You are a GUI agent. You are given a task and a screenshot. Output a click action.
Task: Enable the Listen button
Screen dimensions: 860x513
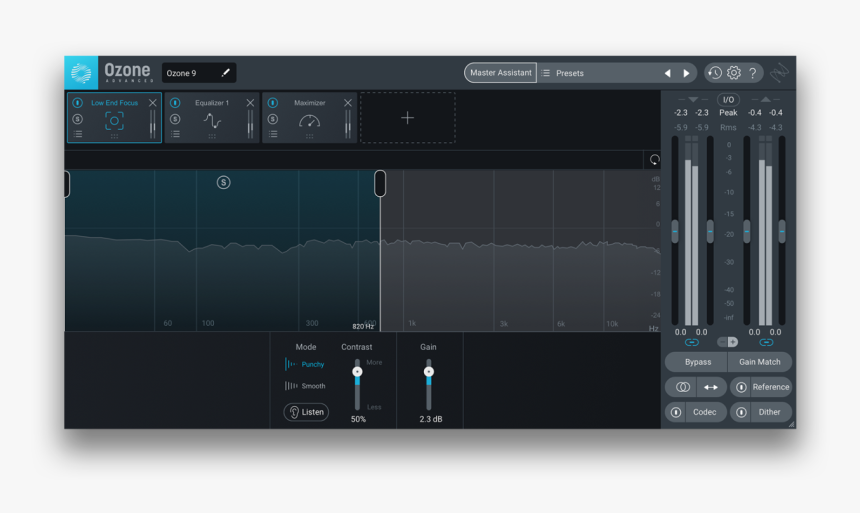point(306,412)
